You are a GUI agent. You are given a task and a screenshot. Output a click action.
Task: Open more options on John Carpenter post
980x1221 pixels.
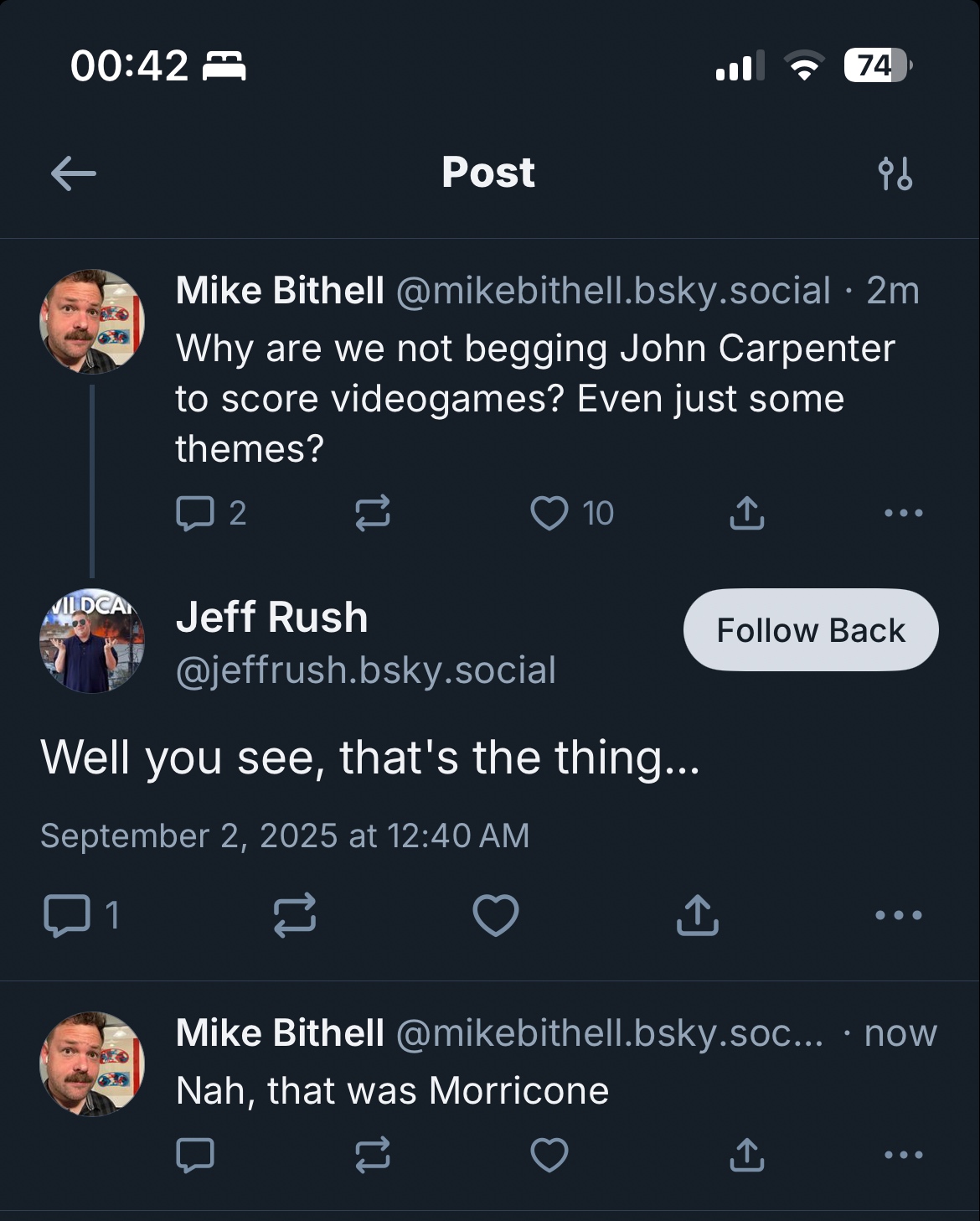pyautogui.click(x=903, y=513)
